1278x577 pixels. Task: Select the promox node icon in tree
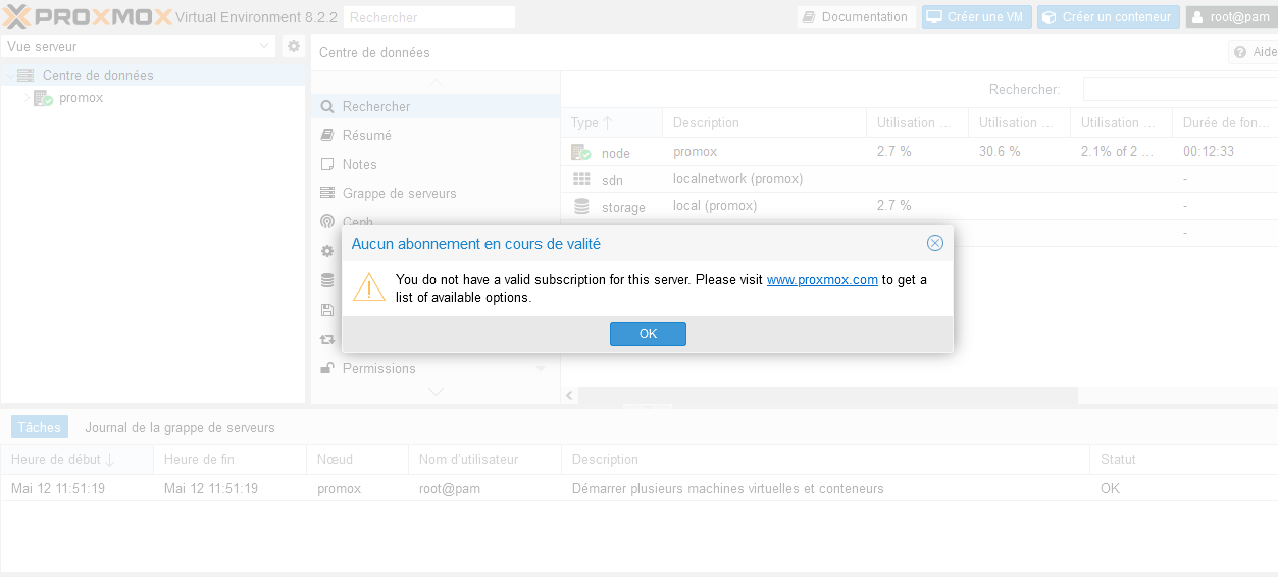43,98
